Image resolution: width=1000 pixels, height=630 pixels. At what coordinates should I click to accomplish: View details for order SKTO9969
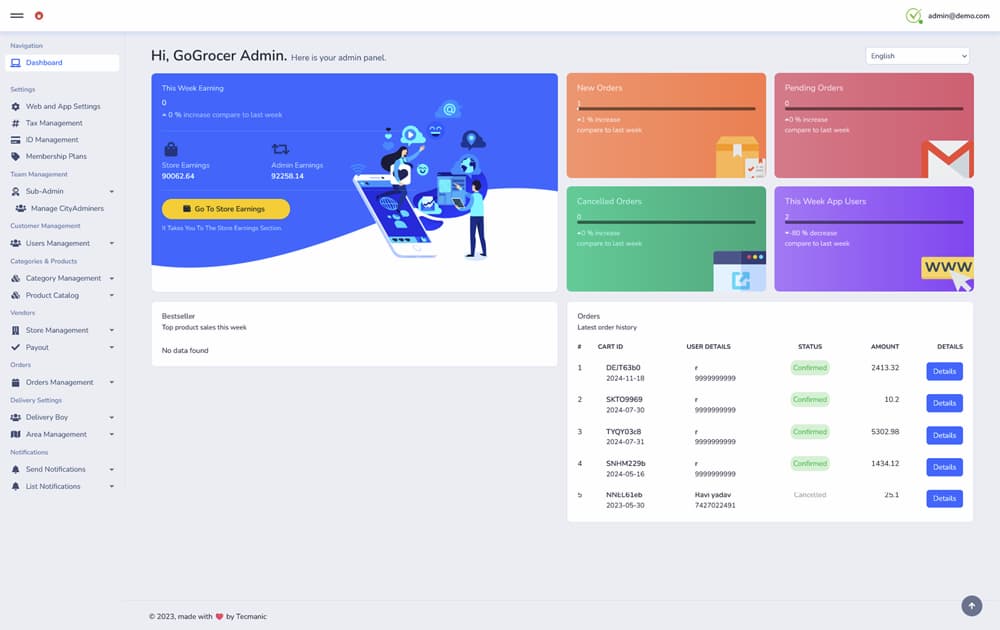coord(945,403)
